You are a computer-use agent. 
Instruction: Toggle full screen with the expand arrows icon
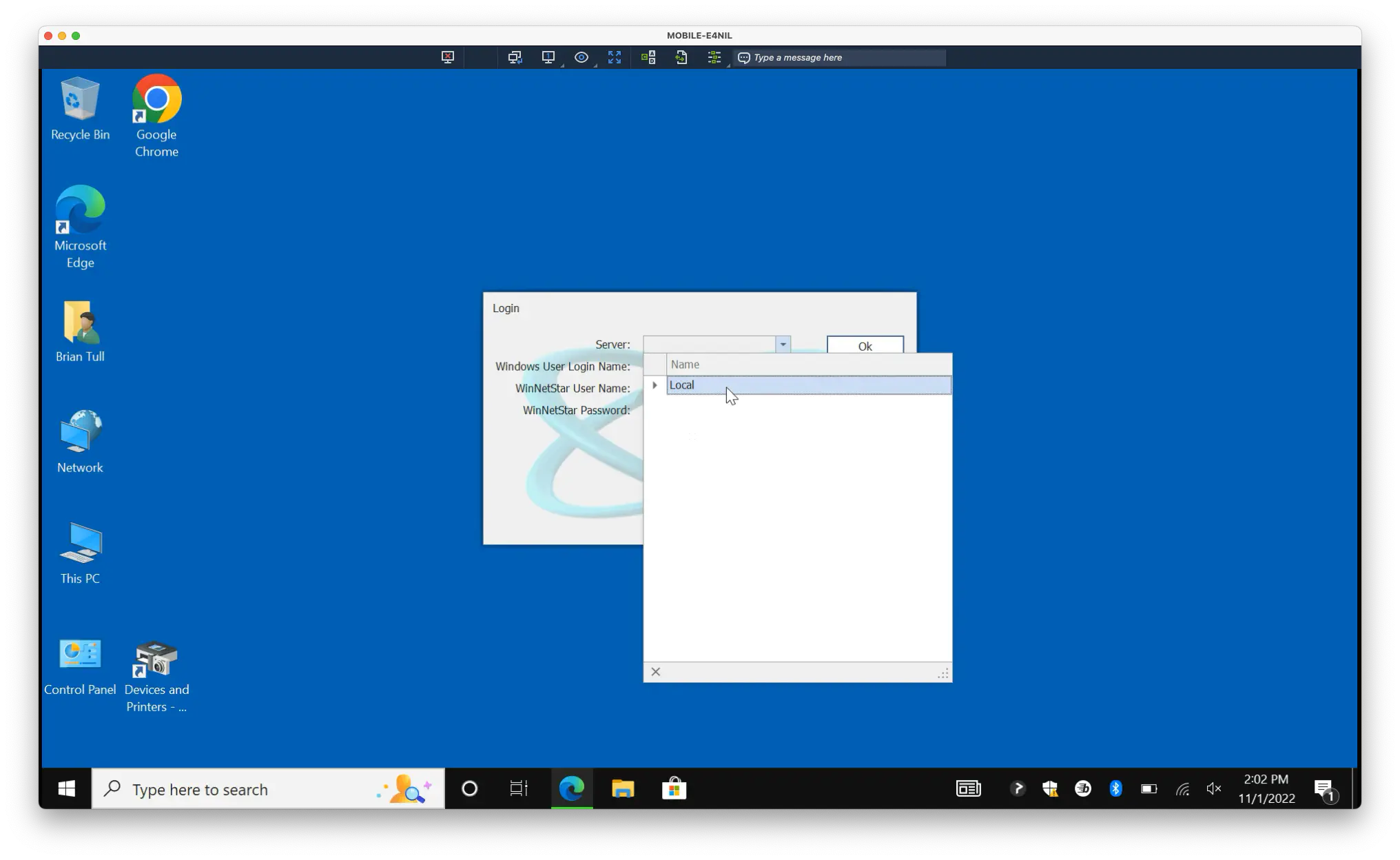pos(615,57)
